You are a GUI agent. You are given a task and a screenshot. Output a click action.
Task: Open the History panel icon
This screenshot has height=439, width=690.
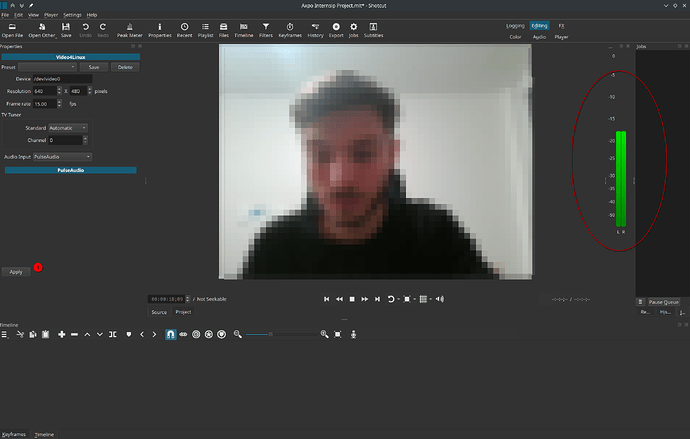[314, 29]
